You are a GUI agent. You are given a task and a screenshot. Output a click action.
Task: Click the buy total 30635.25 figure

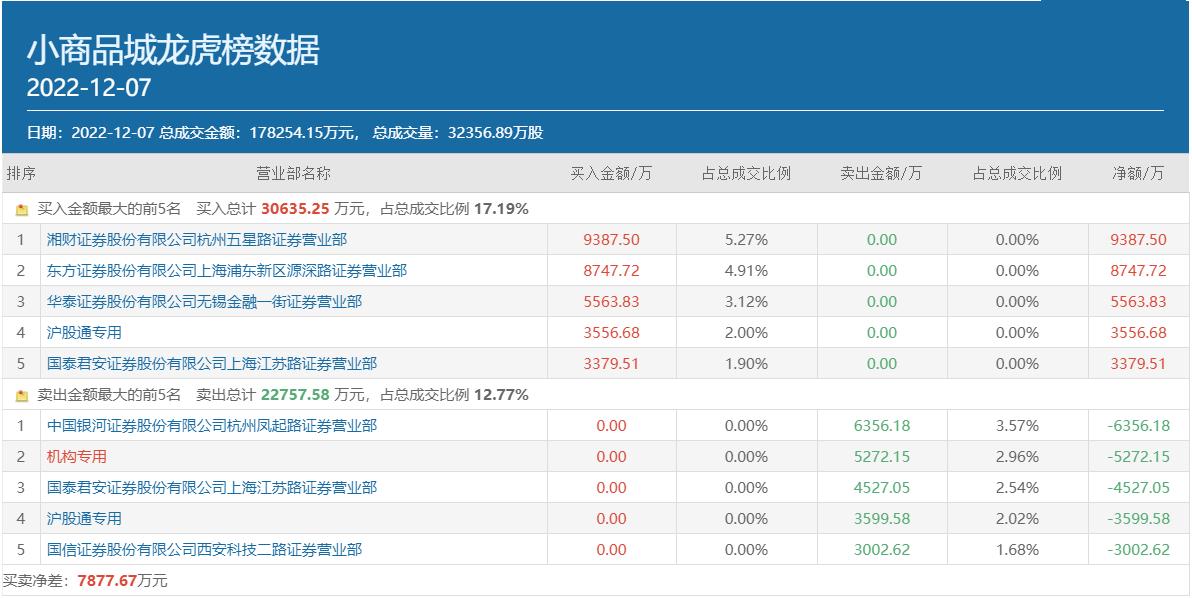click(x=295, y=210)
